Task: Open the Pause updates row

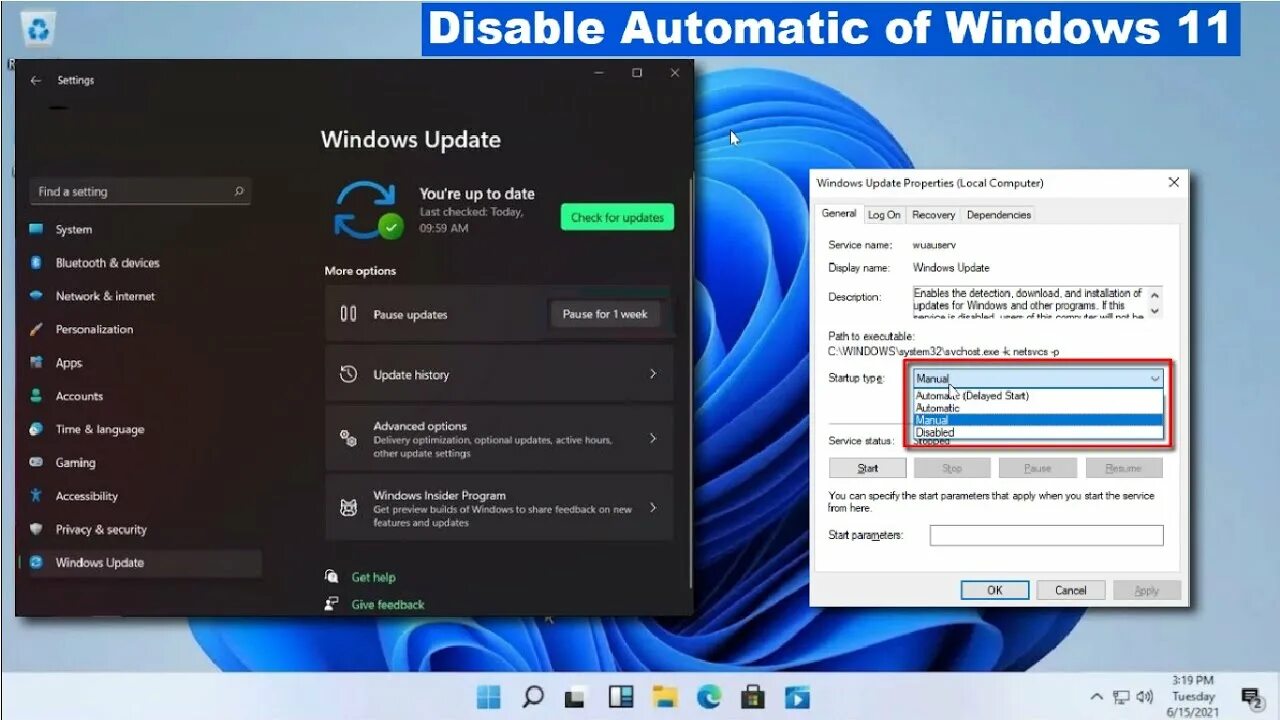Action: (x=499, y=314)
